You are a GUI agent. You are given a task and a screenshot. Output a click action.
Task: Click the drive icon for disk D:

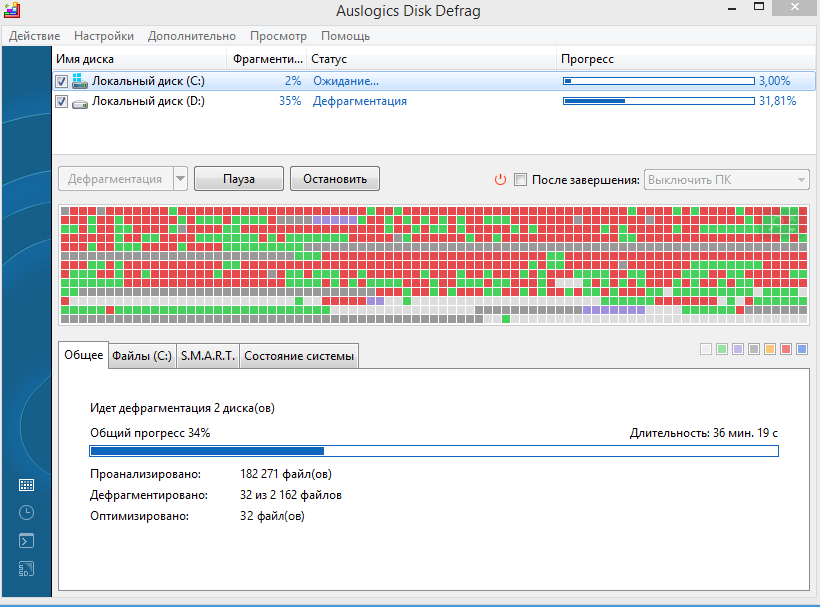coord(80,102)
